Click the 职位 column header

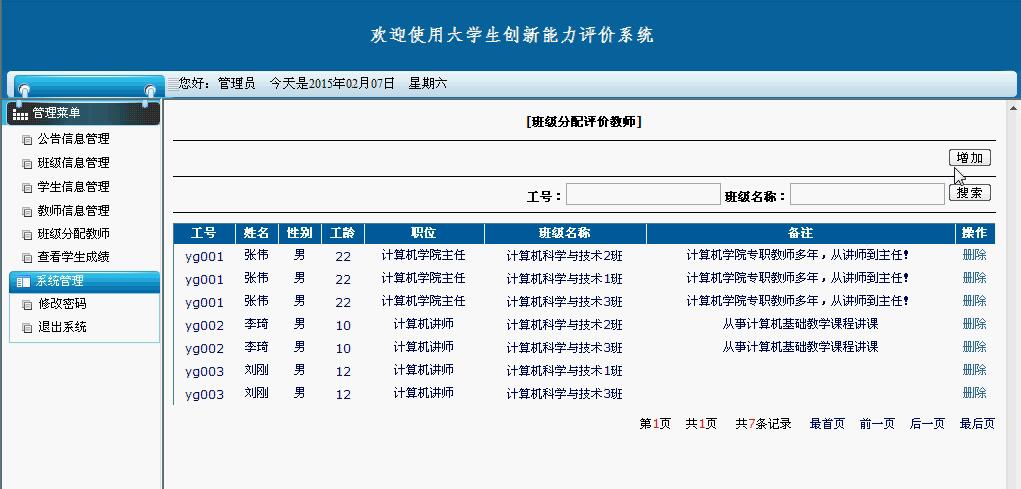click(424, 233)
